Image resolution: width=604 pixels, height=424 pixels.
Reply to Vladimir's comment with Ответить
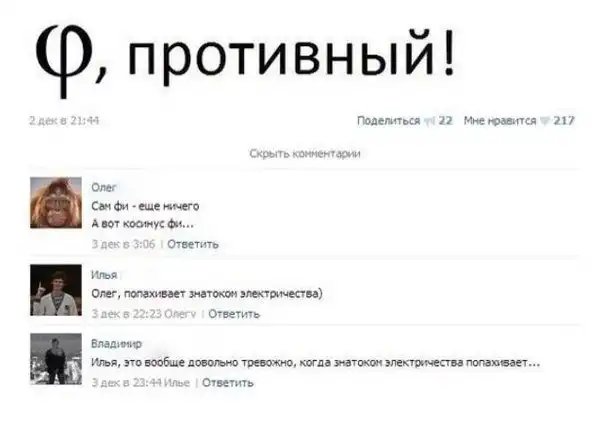click(228, 383)
